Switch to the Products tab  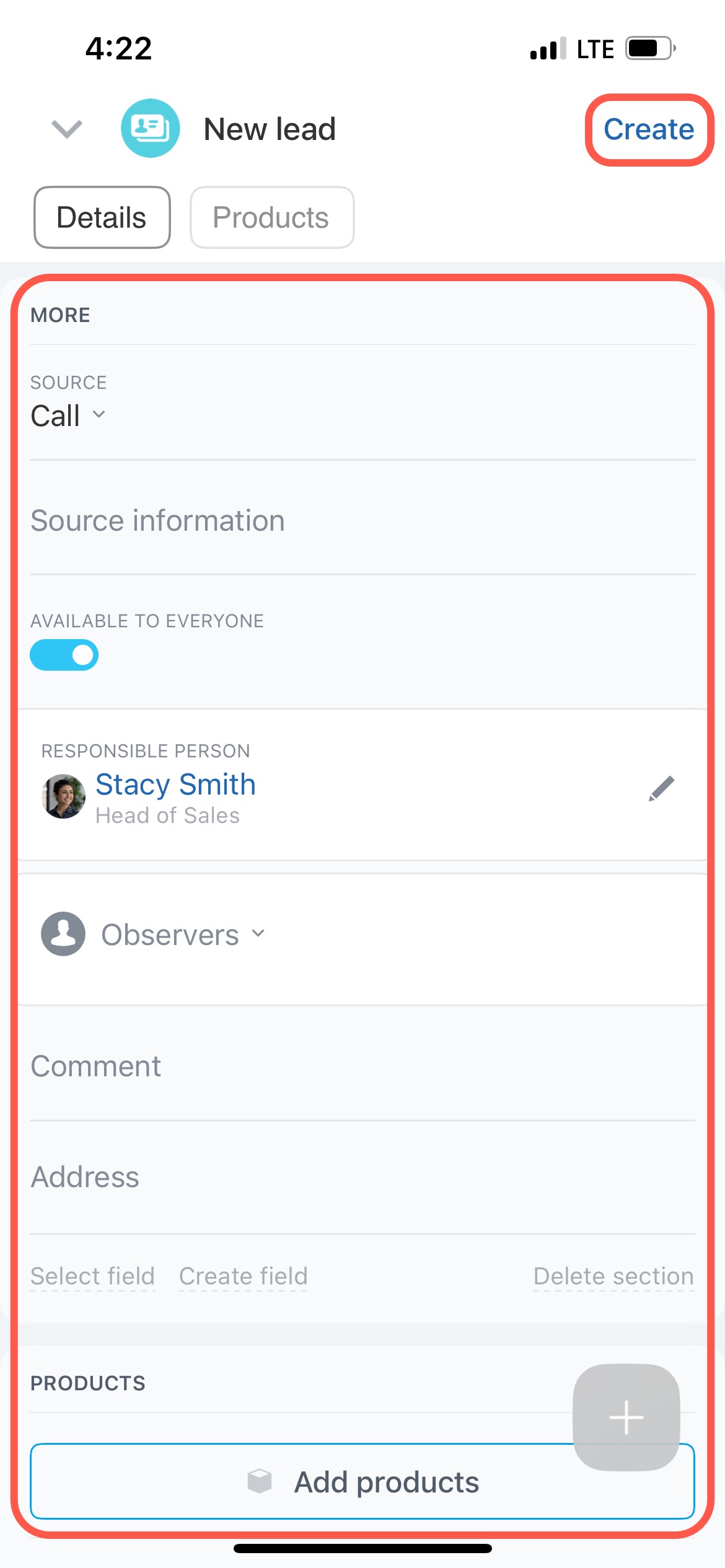tap(271, 217)
